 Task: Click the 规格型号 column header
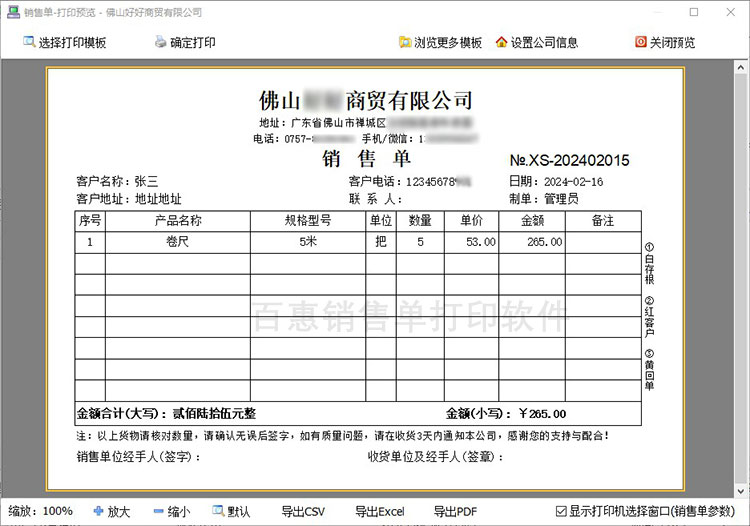click(308, 221)
